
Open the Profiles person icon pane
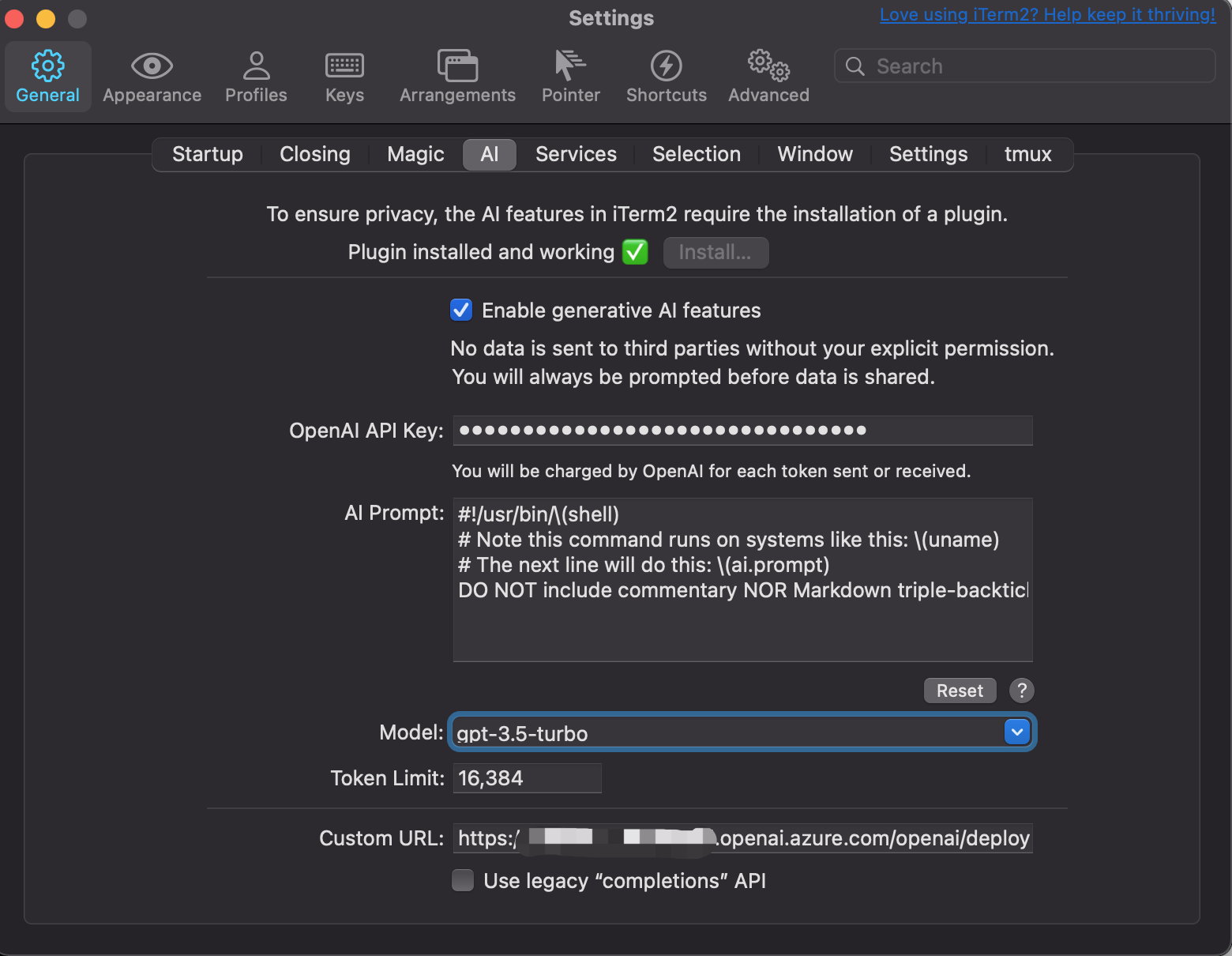[256, 77]
